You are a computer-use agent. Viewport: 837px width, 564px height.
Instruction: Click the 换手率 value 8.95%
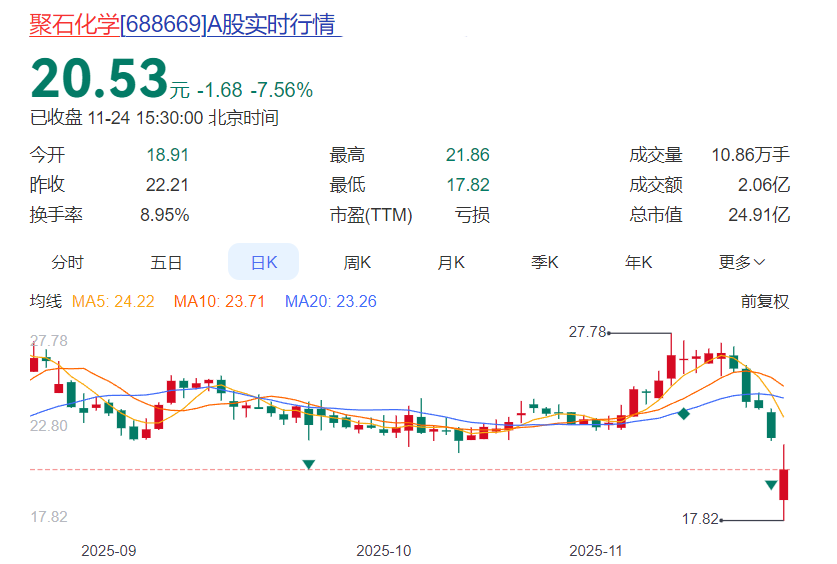[x=164, y=215]
